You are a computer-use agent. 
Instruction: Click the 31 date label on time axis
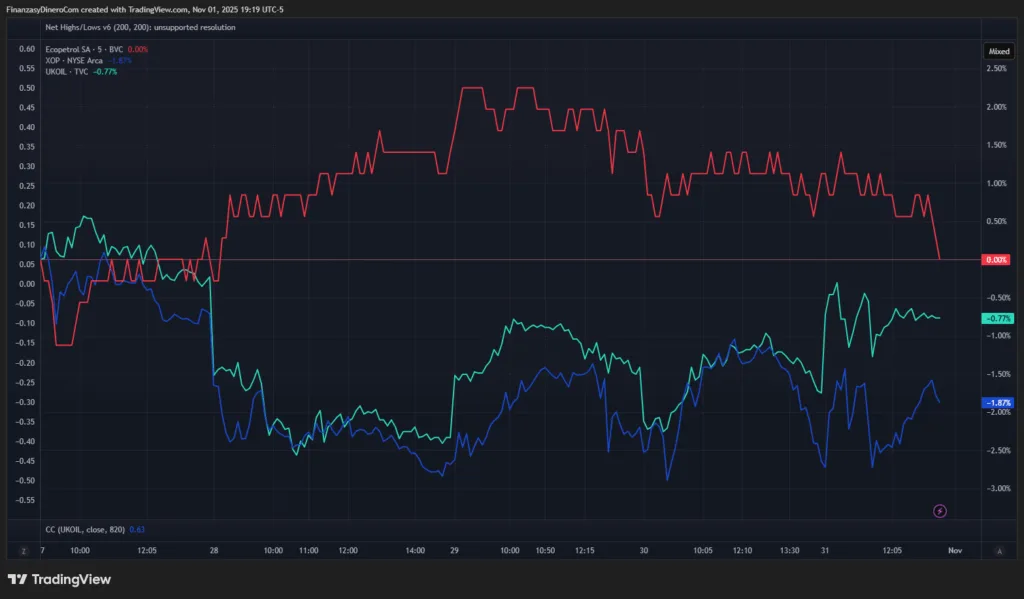pyautogui.click(x=825, y=550)
